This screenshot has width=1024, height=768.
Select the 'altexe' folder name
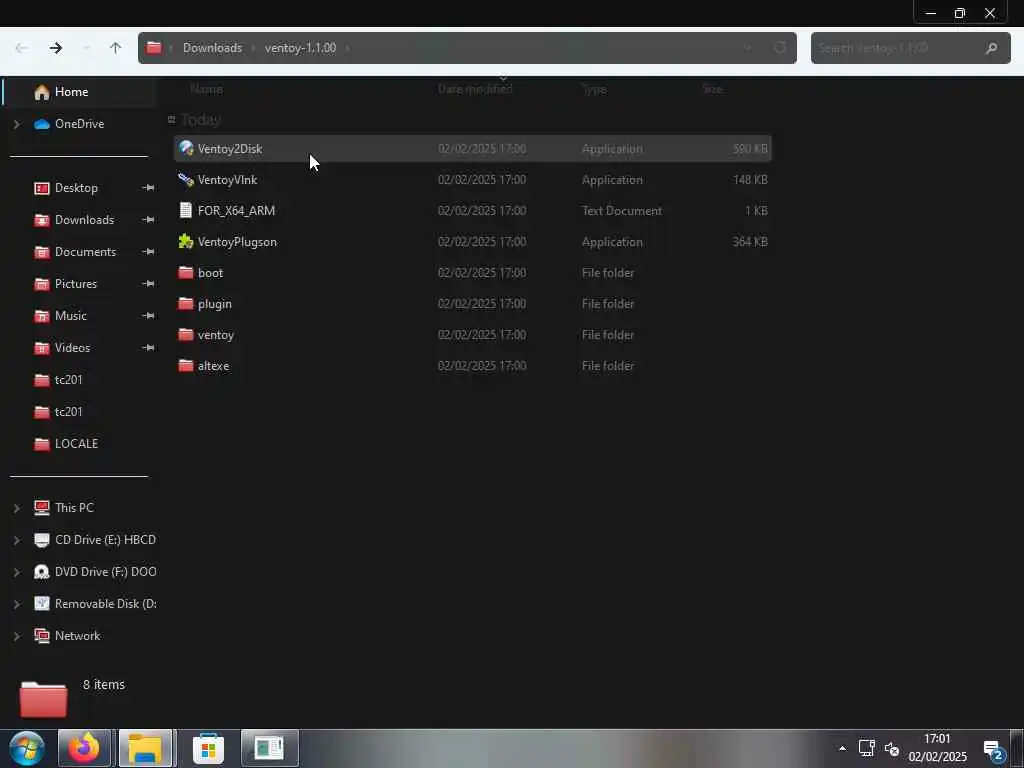[214, 366]
